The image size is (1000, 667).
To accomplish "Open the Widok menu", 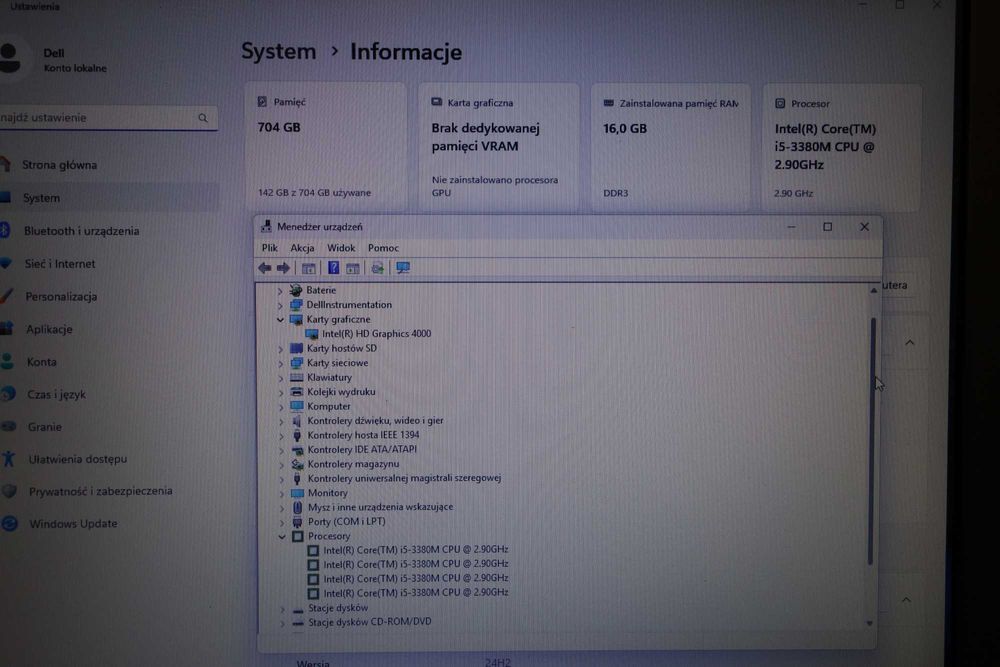I will 341,247.
